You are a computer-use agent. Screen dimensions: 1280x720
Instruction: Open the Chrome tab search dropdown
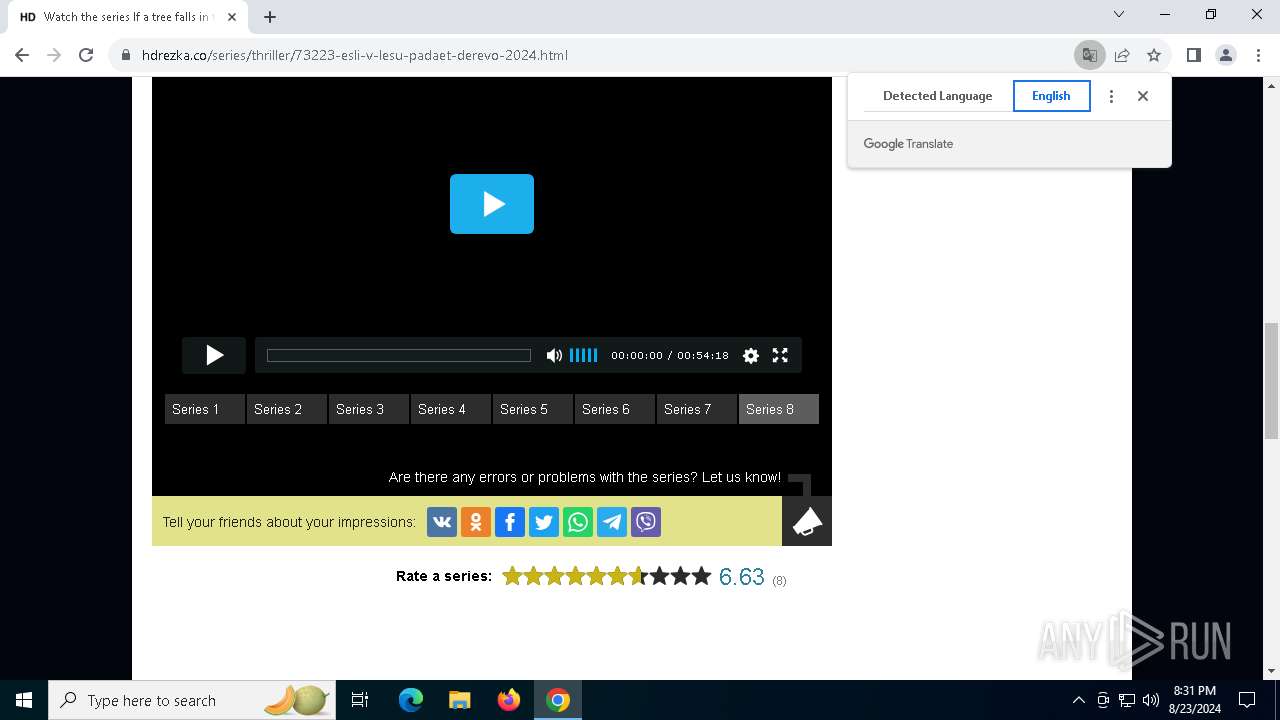(1119, 14)
